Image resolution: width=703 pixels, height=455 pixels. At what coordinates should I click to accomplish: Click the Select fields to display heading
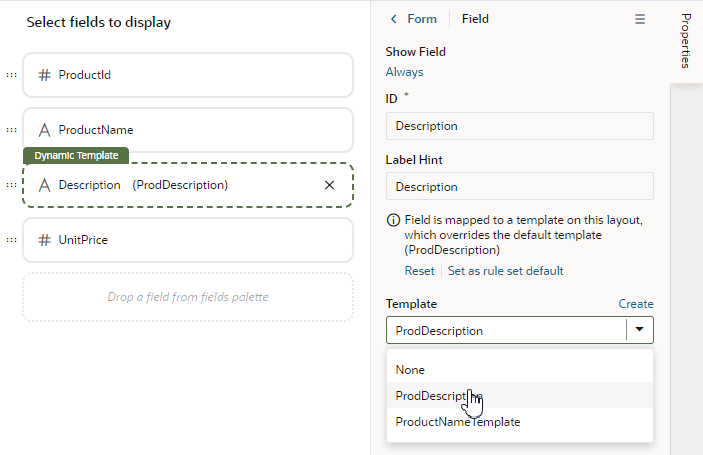pyautogui.click(x=99, y=22)
